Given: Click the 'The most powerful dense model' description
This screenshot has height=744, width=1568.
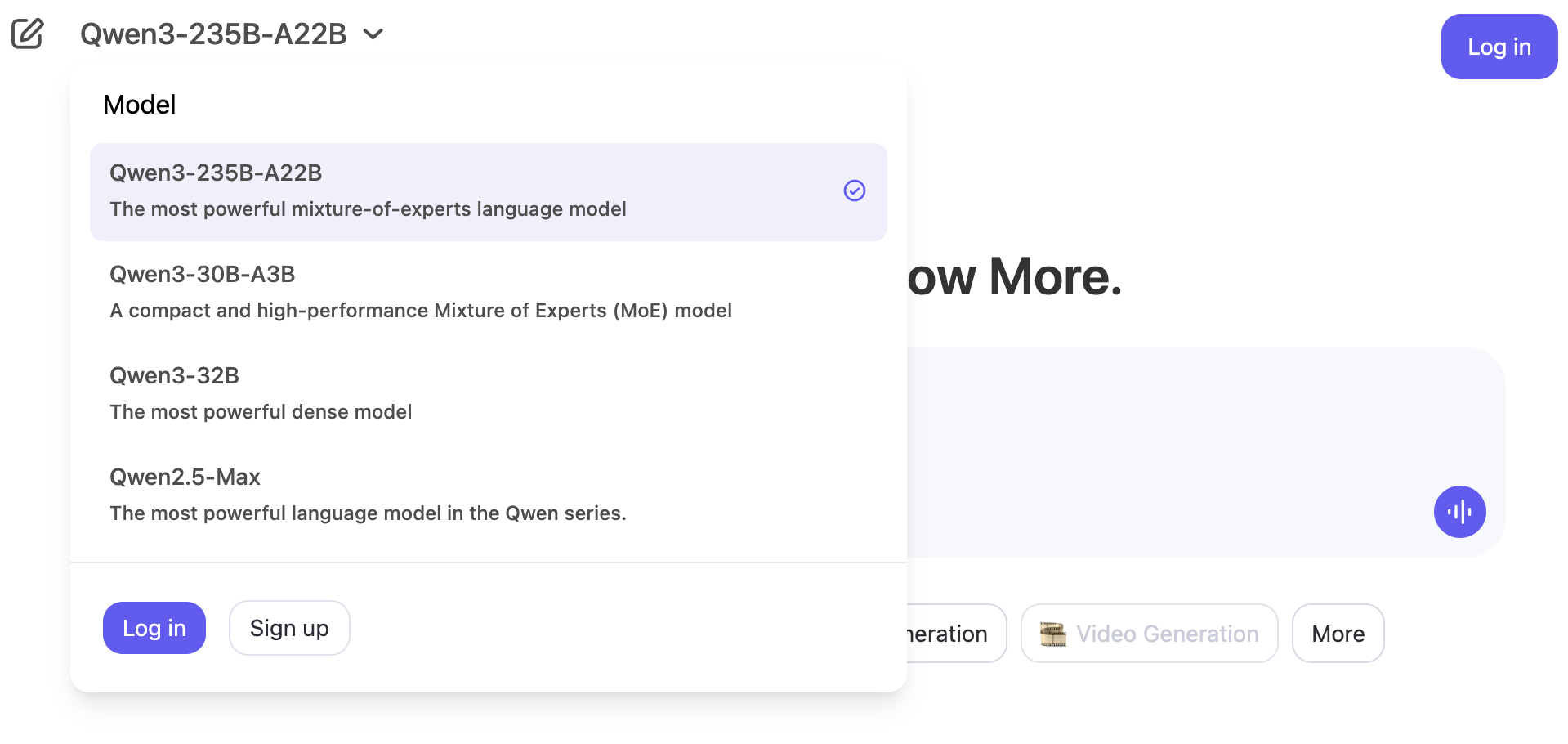Looking at the screenshot, I should click(261, 412).
